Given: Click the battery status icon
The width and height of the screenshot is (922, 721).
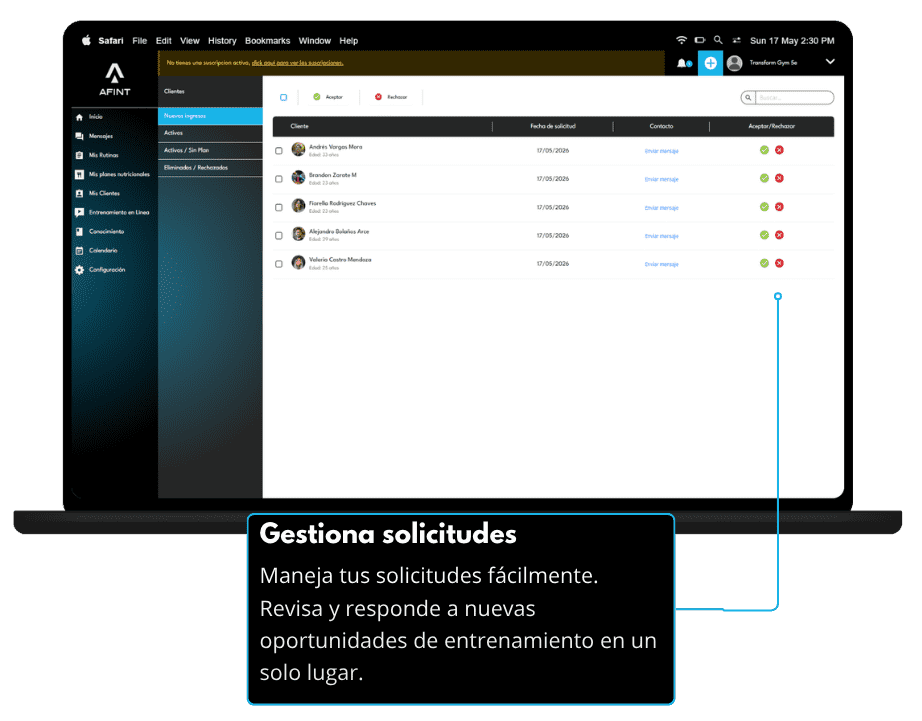Looking at the screenshot, I should [x=700, y=40].
